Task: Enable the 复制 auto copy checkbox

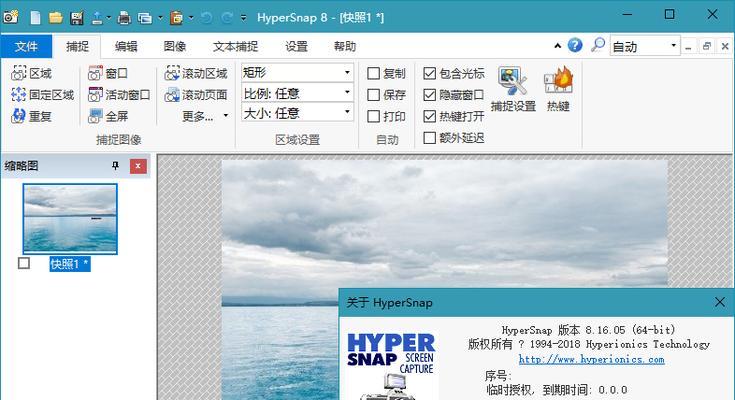Action: [x=373, y=73]
